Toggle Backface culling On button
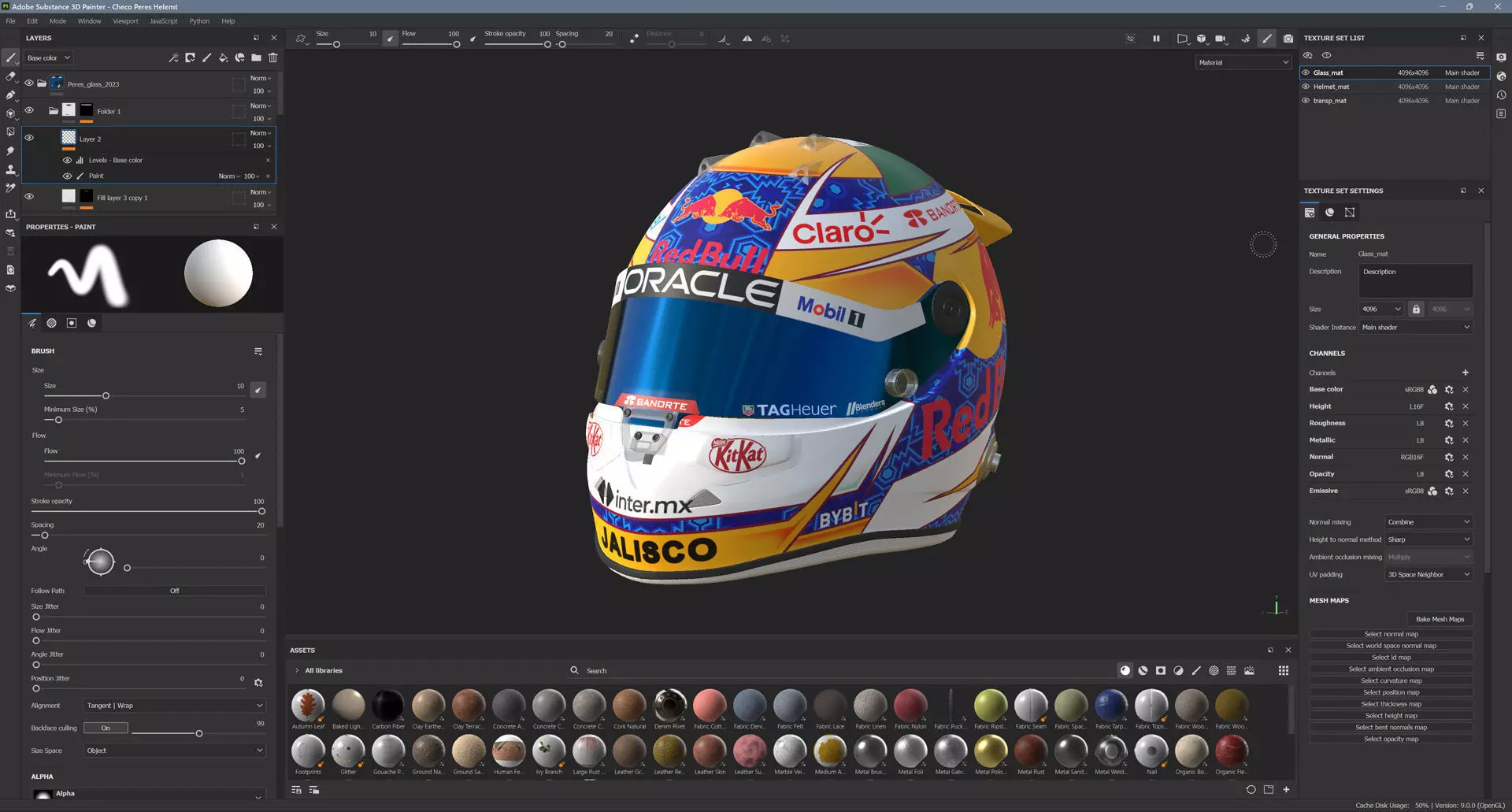 [x=106, y=728]
